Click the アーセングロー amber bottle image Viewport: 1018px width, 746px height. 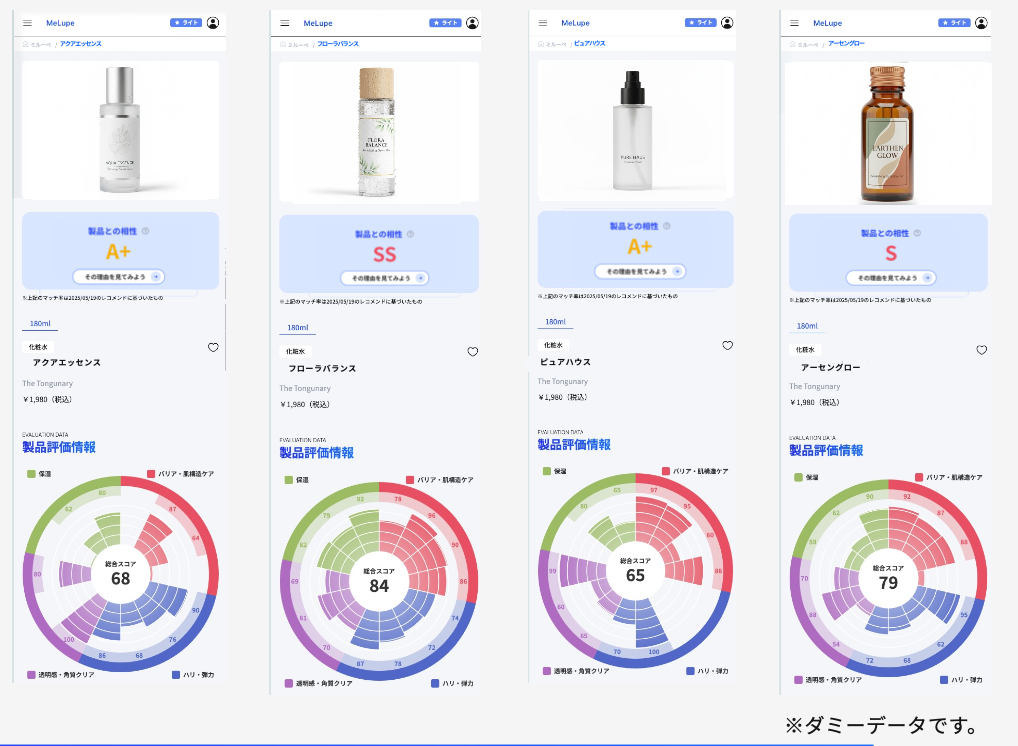point(887,134)
